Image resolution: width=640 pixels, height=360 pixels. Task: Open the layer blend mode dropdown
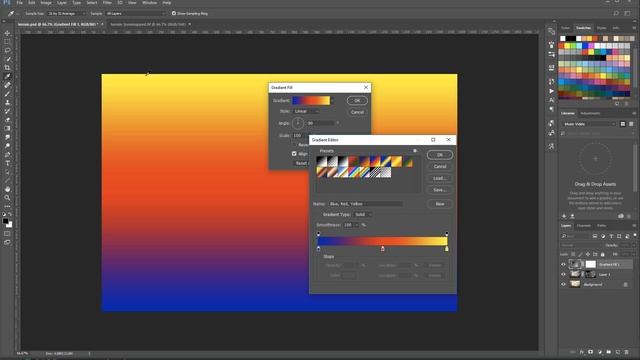581,245
